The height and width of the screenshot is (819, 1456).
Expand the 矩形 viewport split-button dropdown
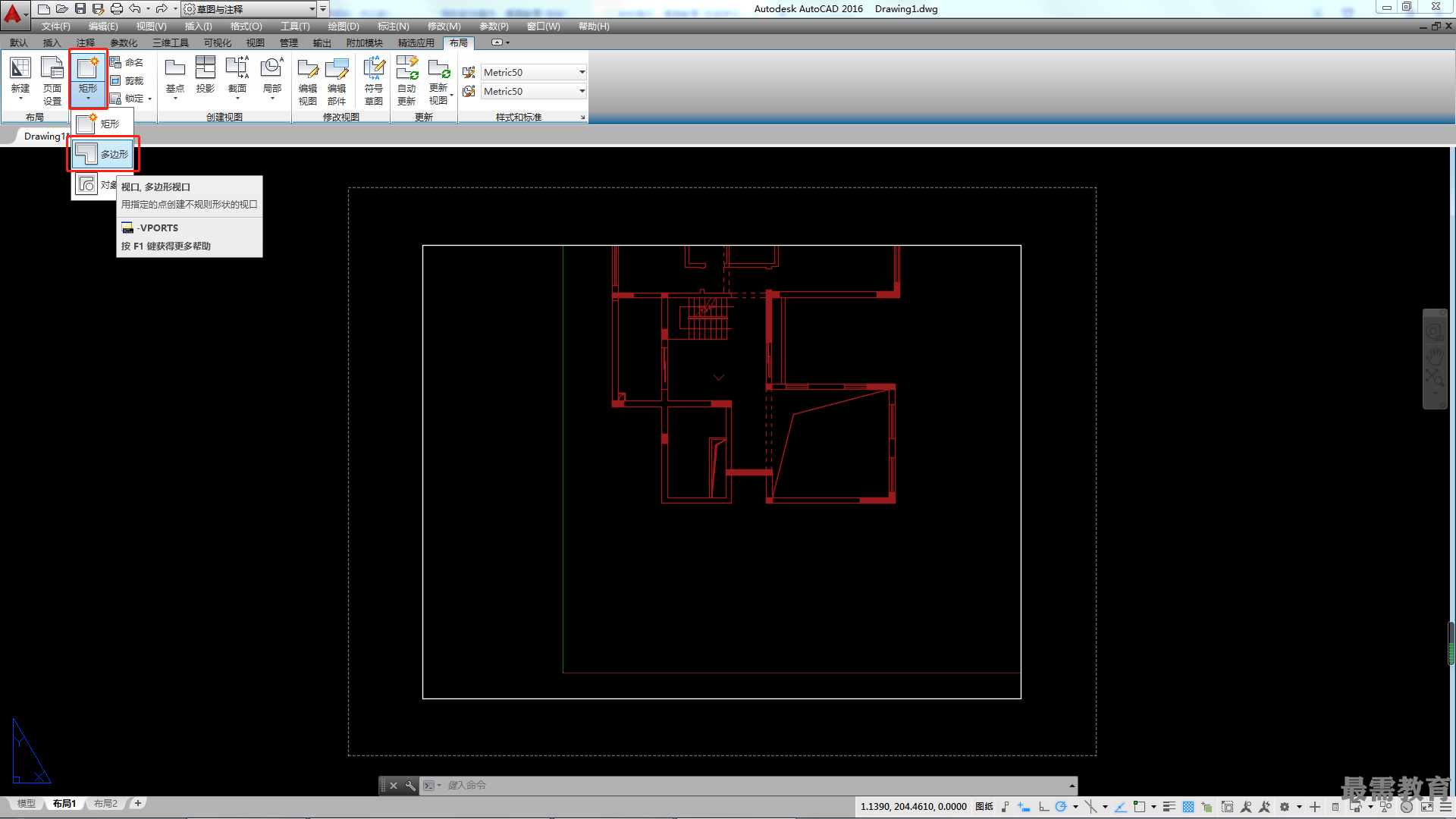click(x=88, y=99)
